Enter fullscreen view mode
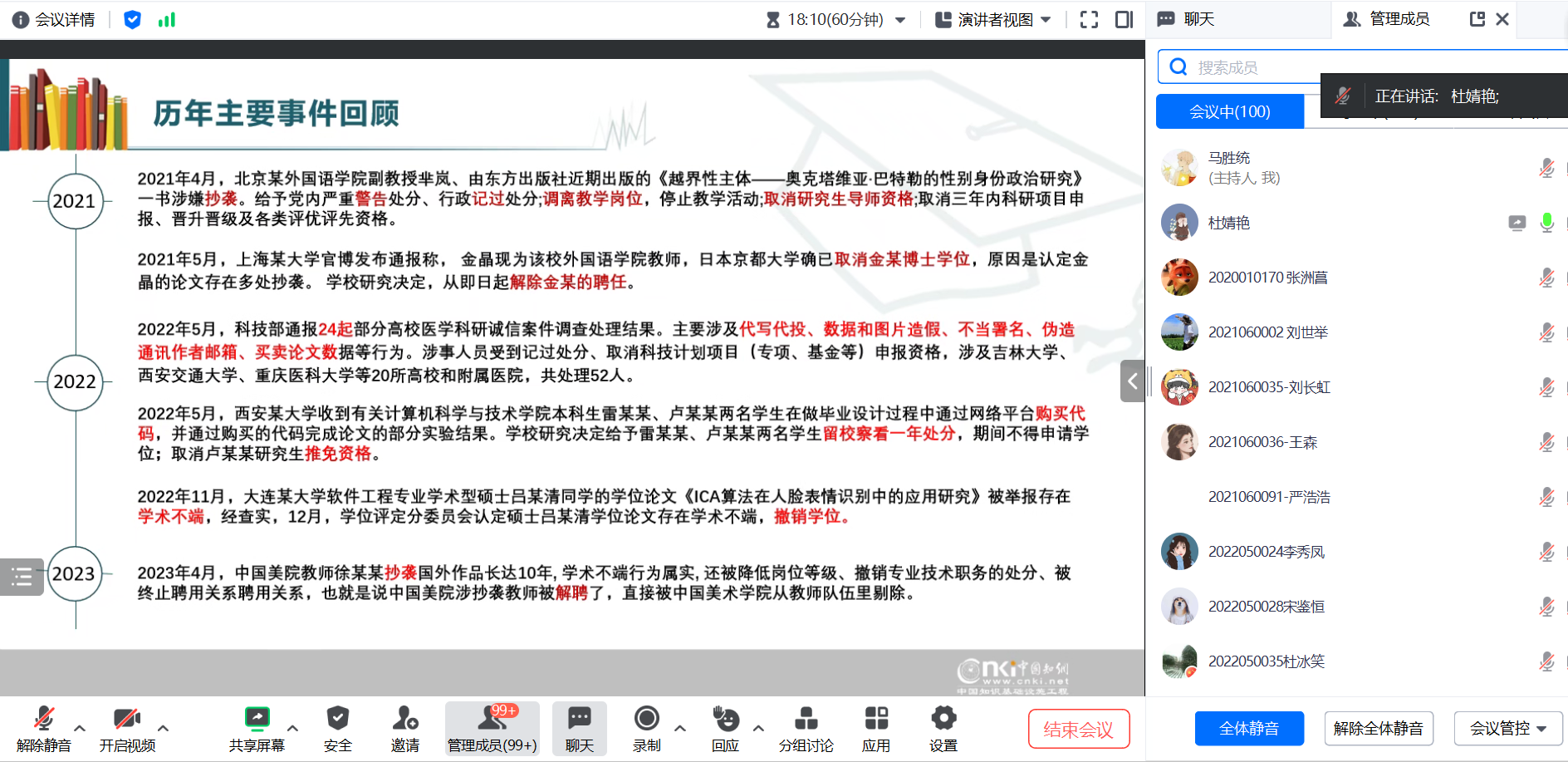The width and height of the screenshot is (1568, 762). [1089, 19]
